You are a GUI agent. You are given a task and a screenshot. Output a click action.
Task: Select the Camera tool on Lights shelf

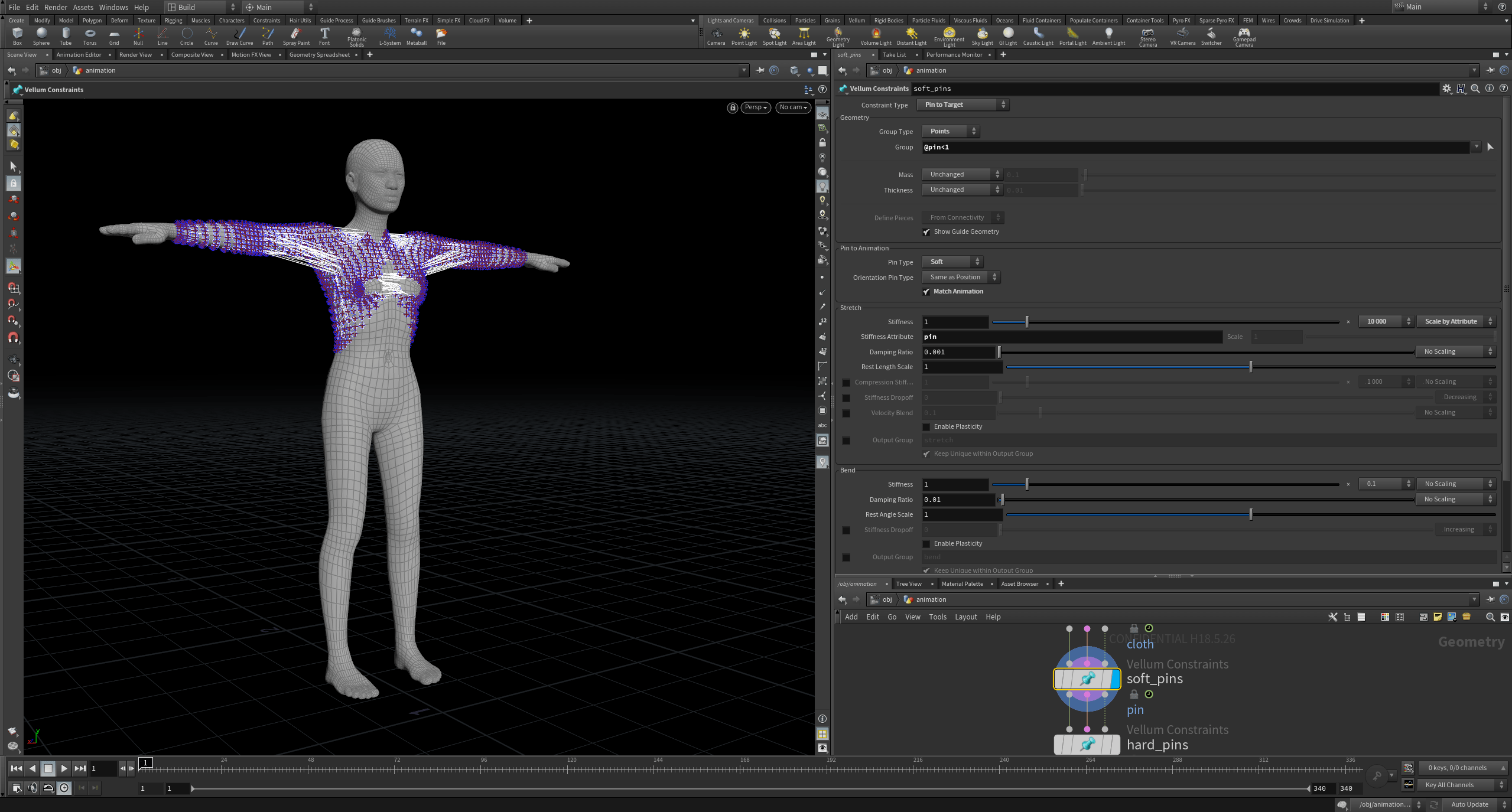tap(716, 37)
